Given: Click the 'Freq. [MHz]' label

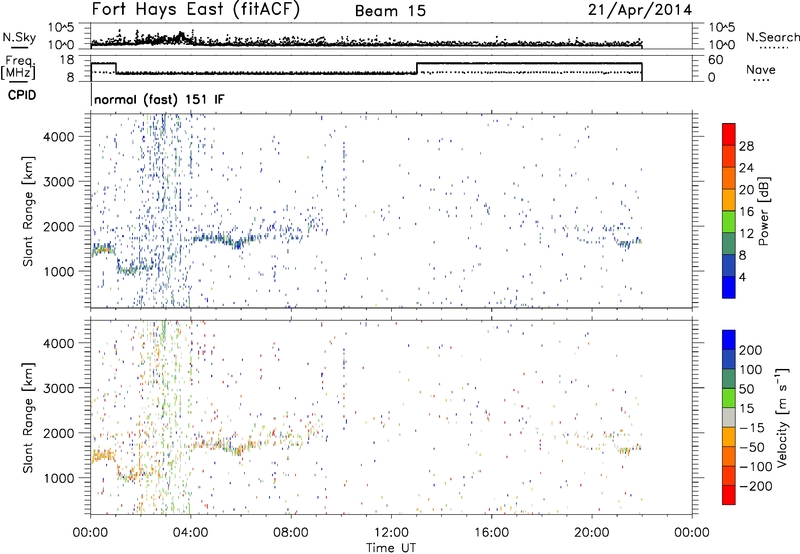Looking at the screenshot, I should tap(18, 68).
